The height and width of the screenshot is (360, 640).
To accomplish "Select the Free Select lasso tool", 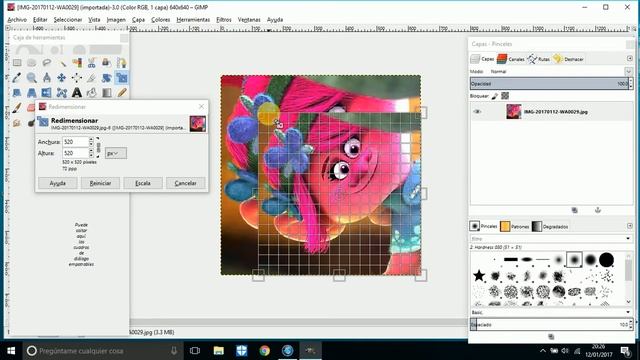I will click(x=47, y=63).
